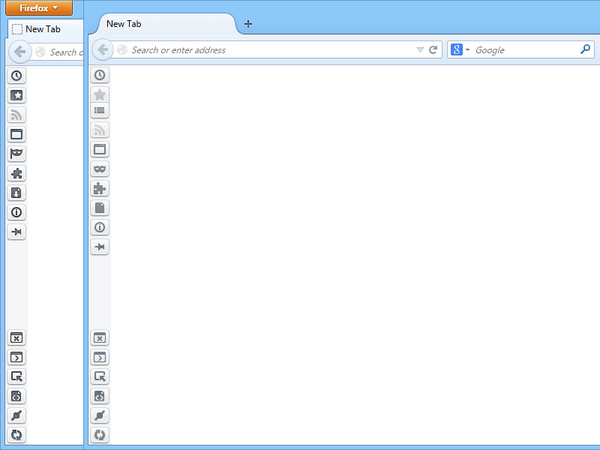The image size is (600, 450).
Task: Select the New Tab tab in left window
Action: coord(45,29)
